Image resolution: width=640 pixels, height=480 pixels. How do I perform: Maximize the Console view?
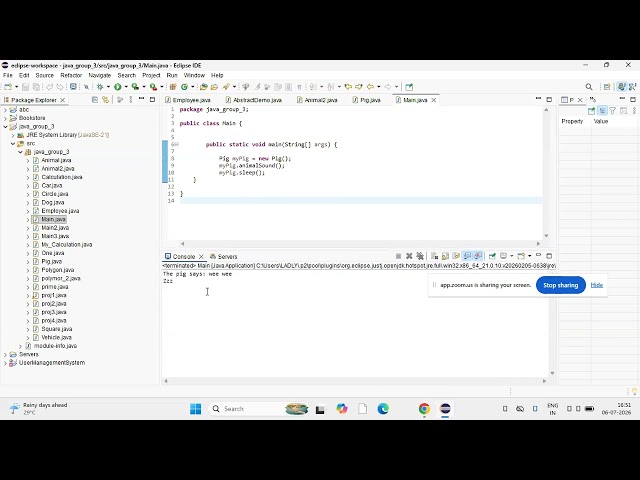549,256
